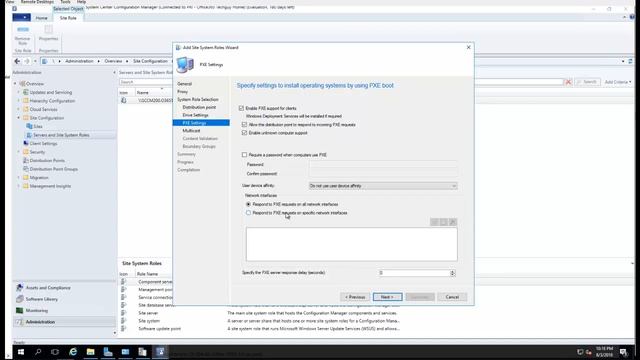640x360 pixels.
Task: Open the Action Center notification icon
Action: pyautogui.click(x=623, y=352)
